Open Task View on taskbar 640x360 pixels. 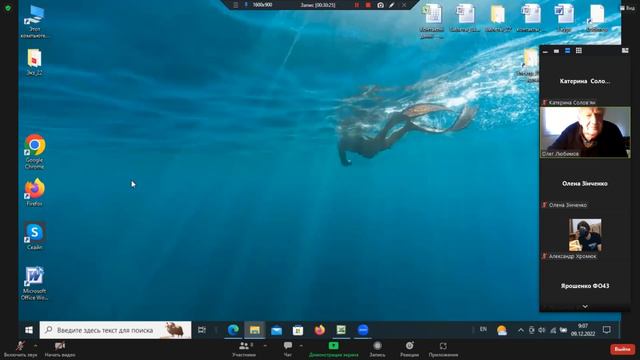[x=202, y=330]
